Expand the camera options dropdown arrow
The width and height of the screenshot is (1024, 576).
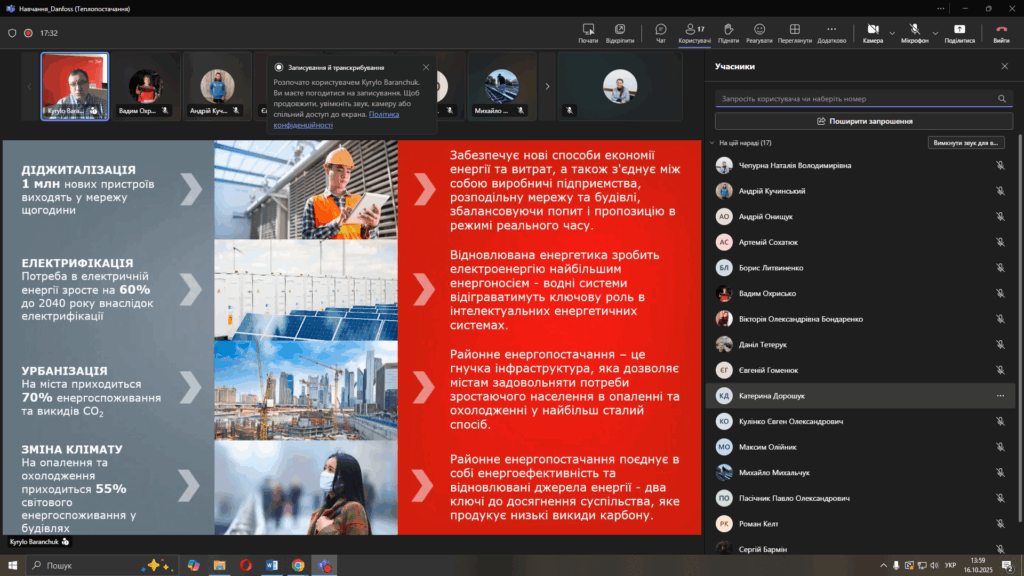892,32
